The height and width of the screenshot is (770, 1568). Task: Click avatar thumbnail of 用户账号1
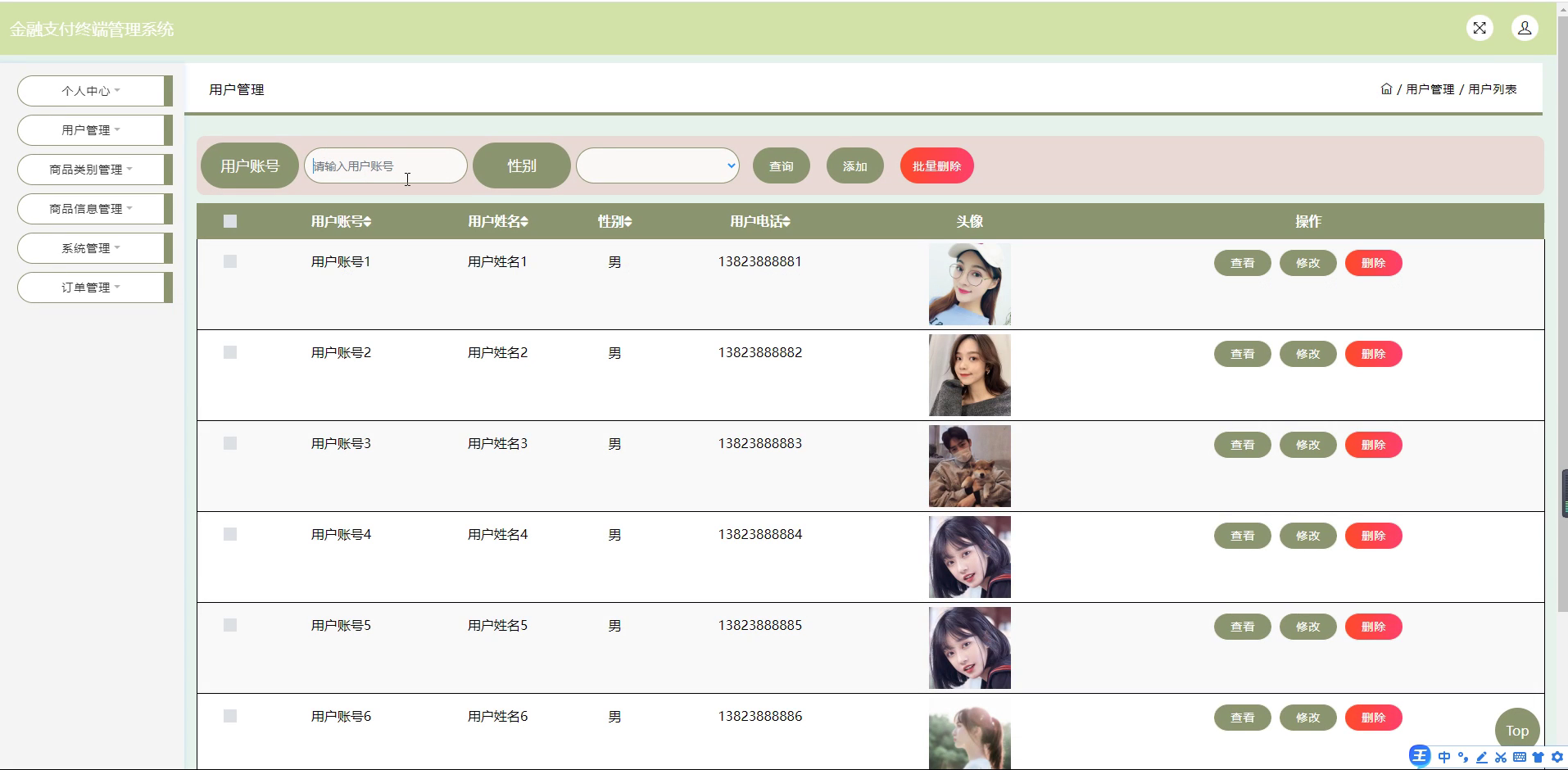click(x=970, y=284)
